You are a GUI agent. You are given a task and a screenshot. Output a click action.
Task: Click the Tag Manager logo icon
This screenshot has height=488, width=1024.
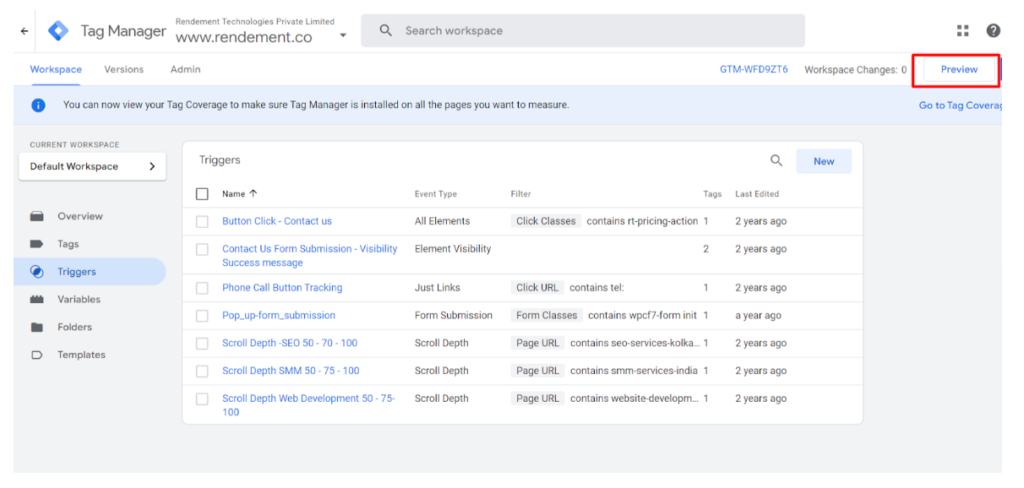pos(58,31)
